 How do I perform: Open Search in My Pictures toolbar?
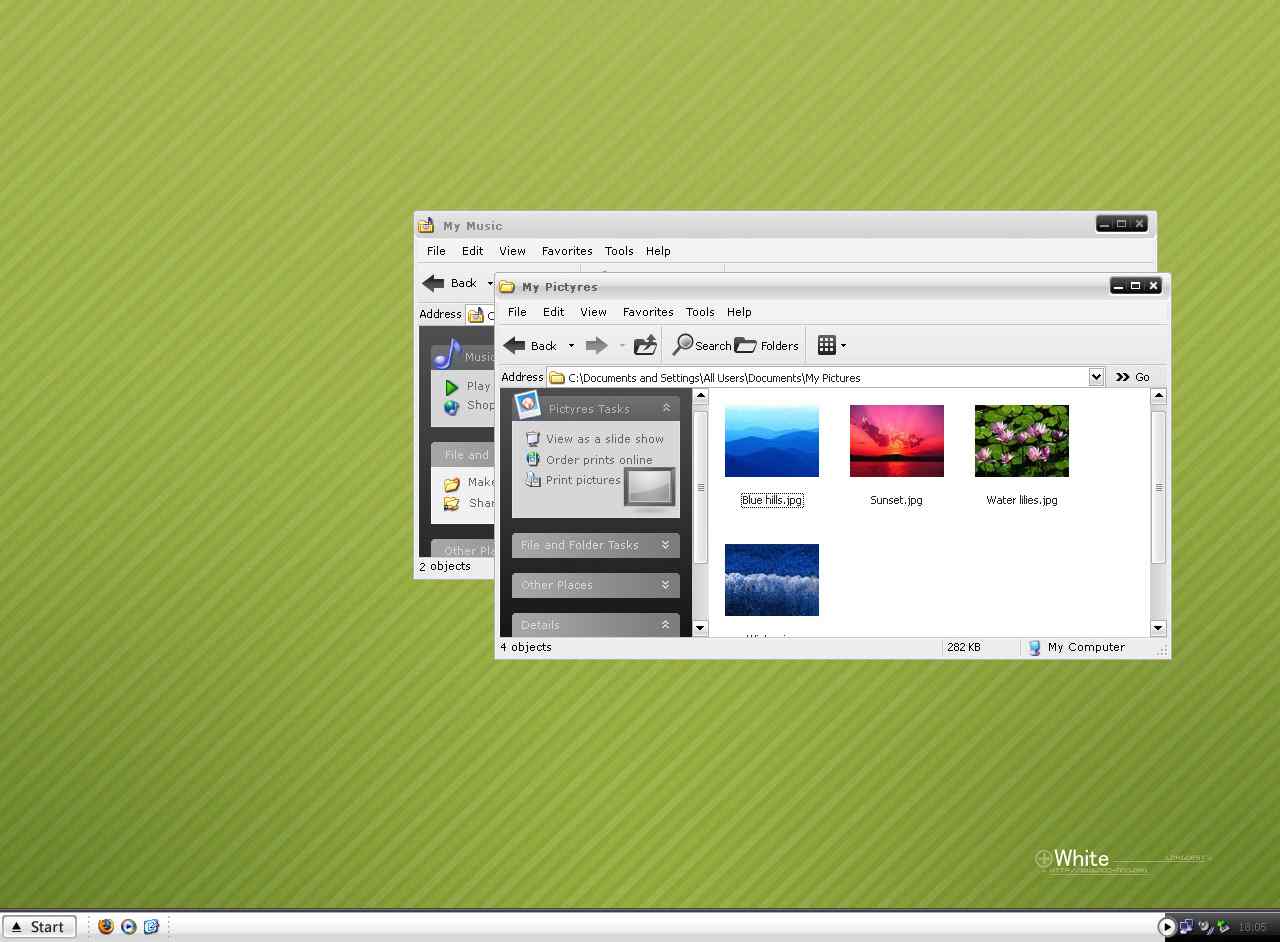click(x=701, y=345)
